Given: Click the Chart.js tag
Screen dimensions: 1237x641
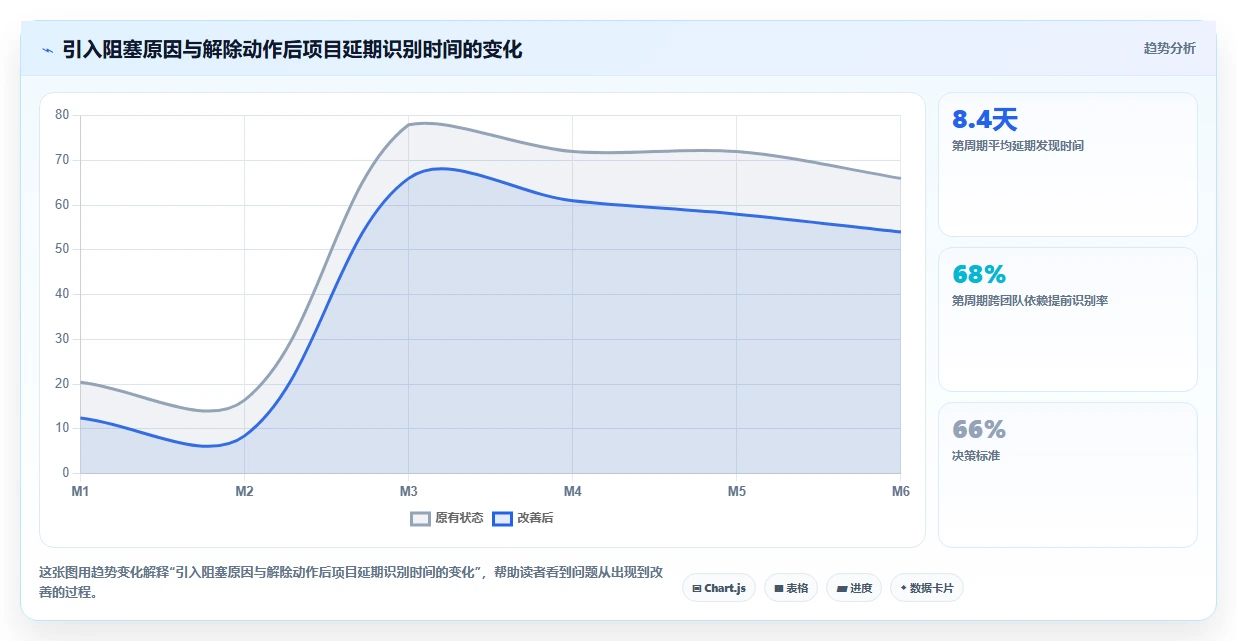Looking at the screenshot, I should (x=719, y=588).
